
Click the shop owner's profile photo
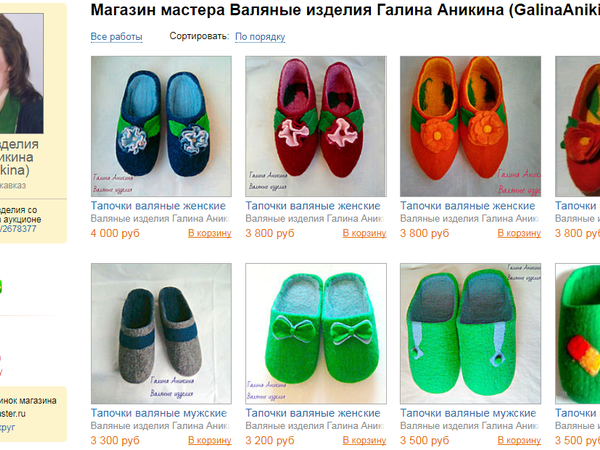point(21,73)
